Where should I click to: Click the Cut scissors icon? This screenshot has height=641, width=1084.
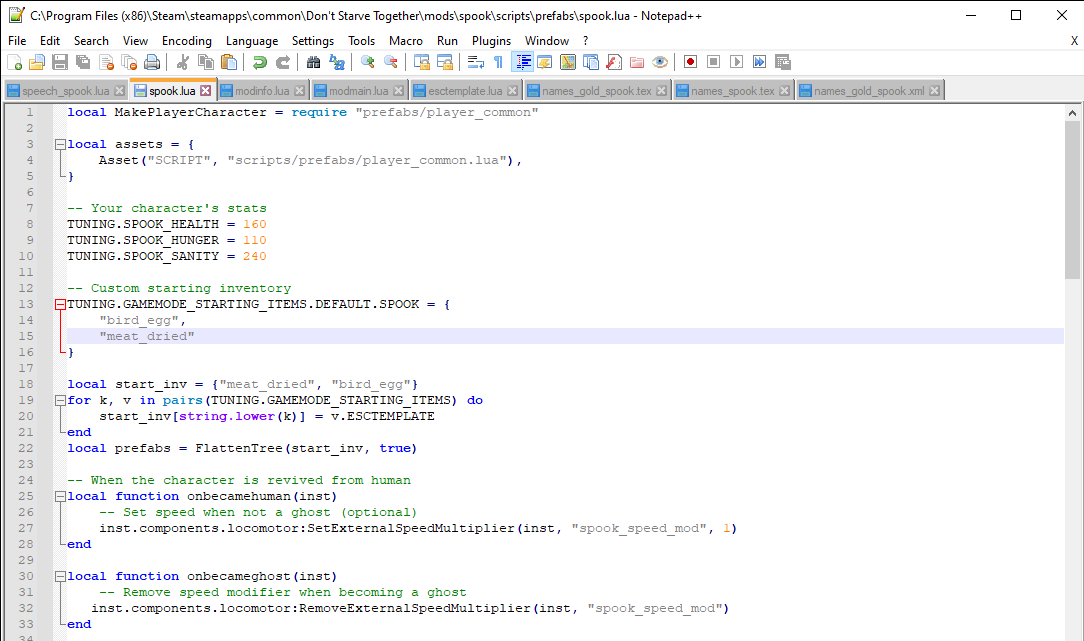[x=184, y=62]
